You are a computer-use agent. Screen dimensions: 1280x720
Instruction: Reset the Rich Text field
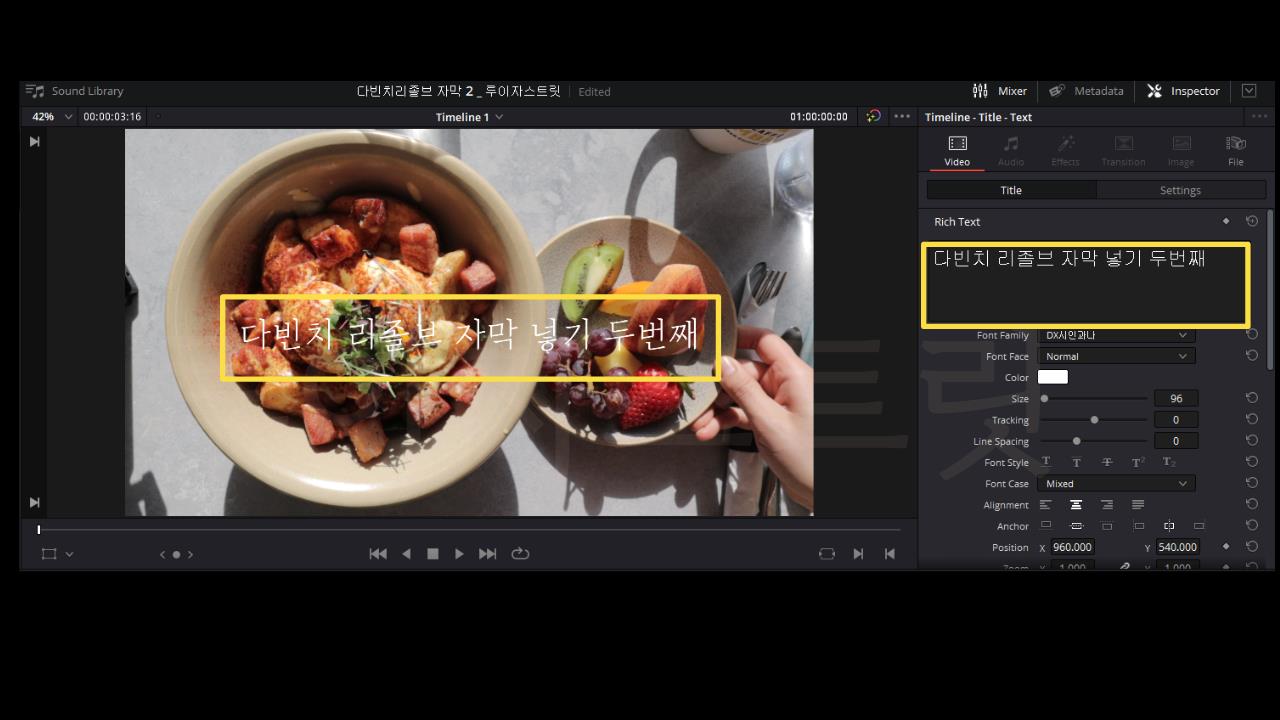point(1251,221)
